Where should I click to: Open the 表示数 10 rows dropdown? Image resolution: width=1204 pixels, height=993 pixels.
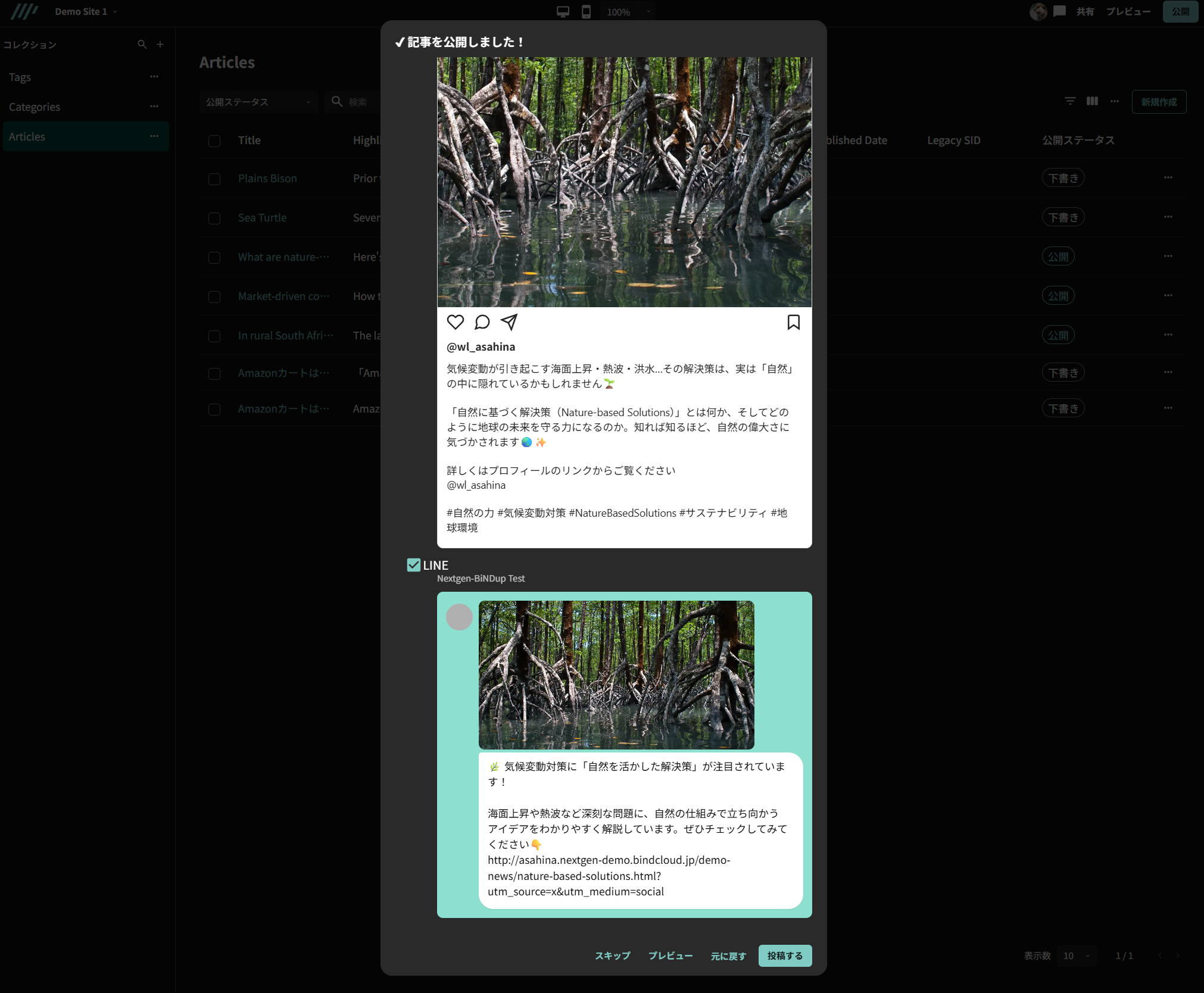pyautogui.click(x=1077, y=955)
